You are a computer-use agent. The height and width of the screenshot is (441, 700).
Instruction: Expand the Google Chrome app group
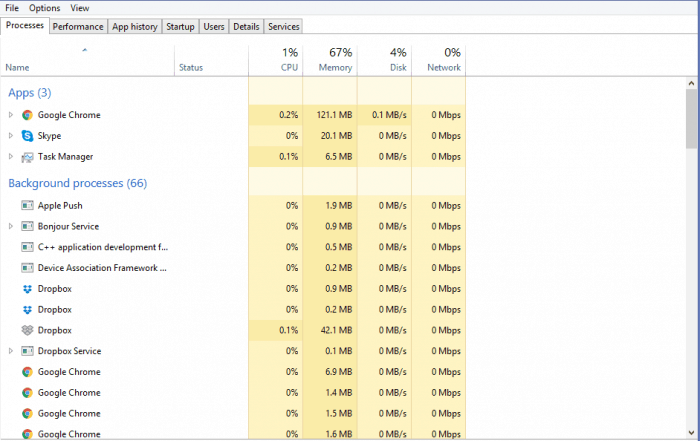coord(11,115)
